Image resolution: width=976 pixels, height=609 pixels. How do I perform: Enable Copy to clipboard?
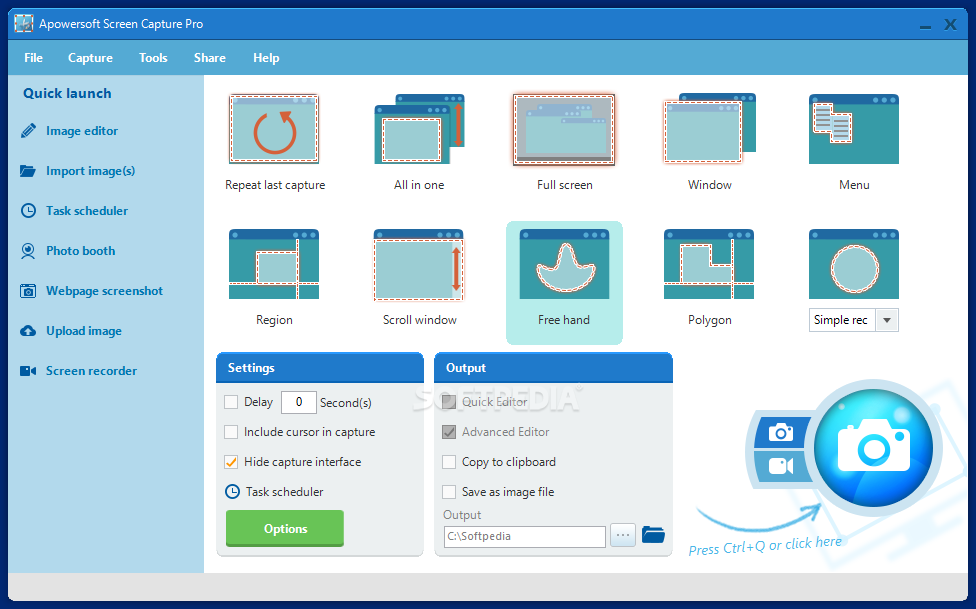(449, 462)
